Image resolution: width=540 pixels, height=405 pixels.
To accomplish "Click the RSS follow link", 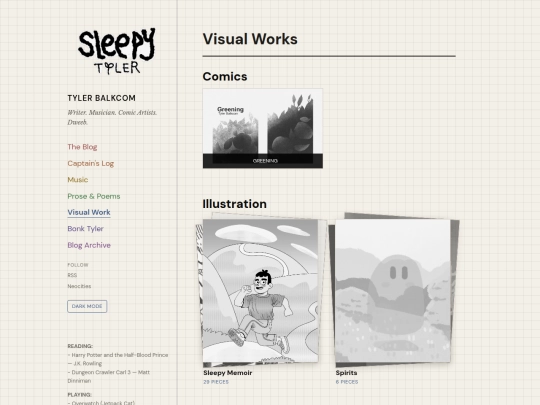I will pyautogui.click(x=72, y=275).
